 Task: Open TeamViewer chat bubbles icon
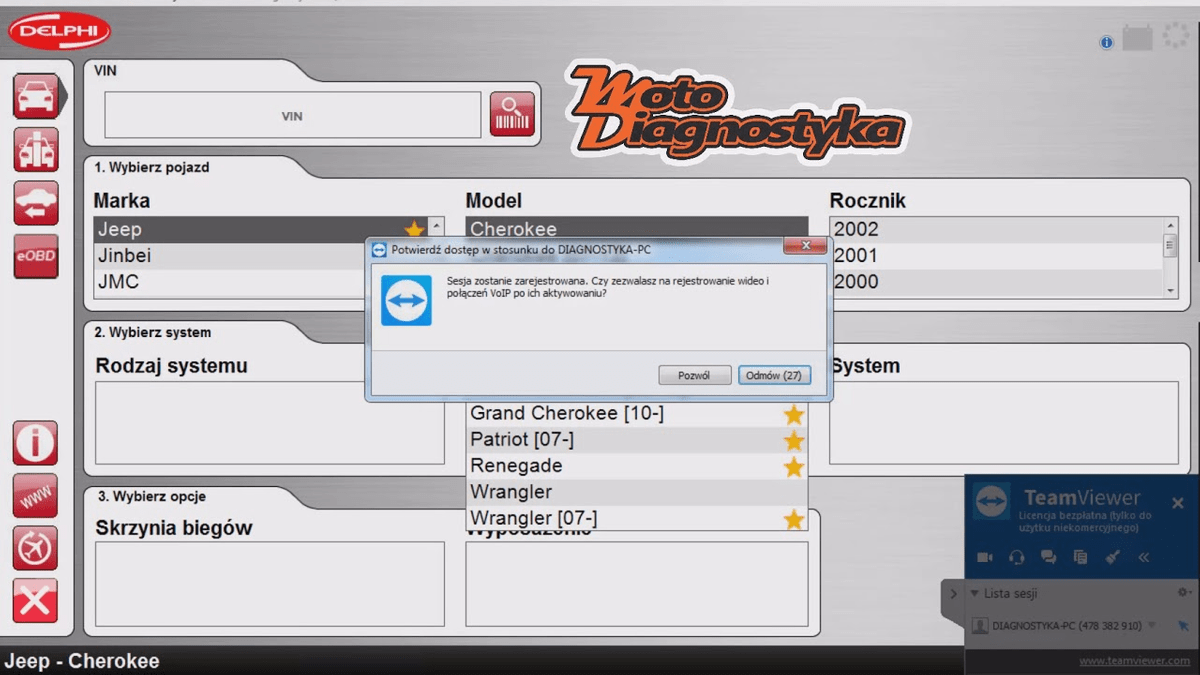click(1048, 557)
